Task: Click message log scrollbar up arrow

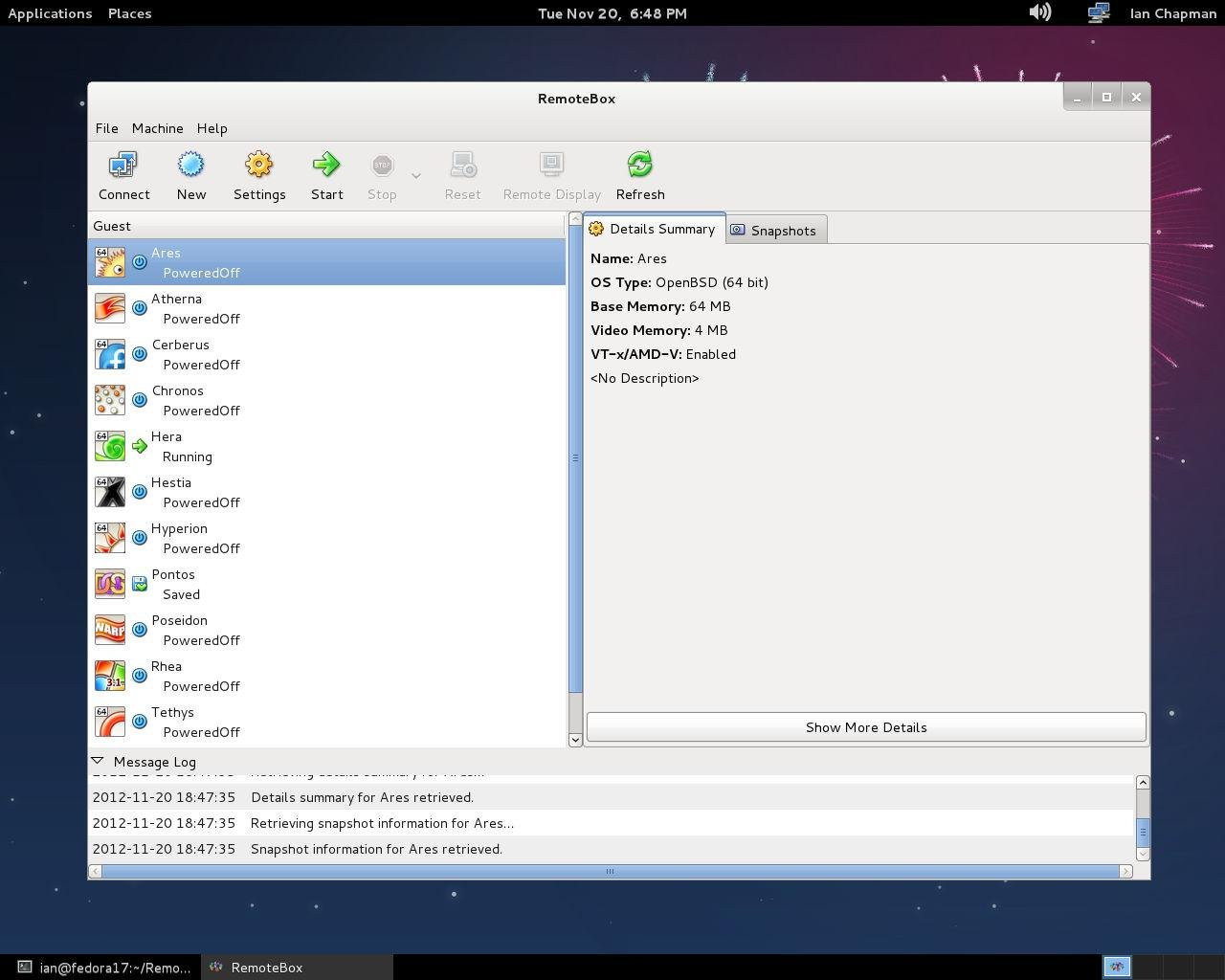Action: [x=1143, y=782]
